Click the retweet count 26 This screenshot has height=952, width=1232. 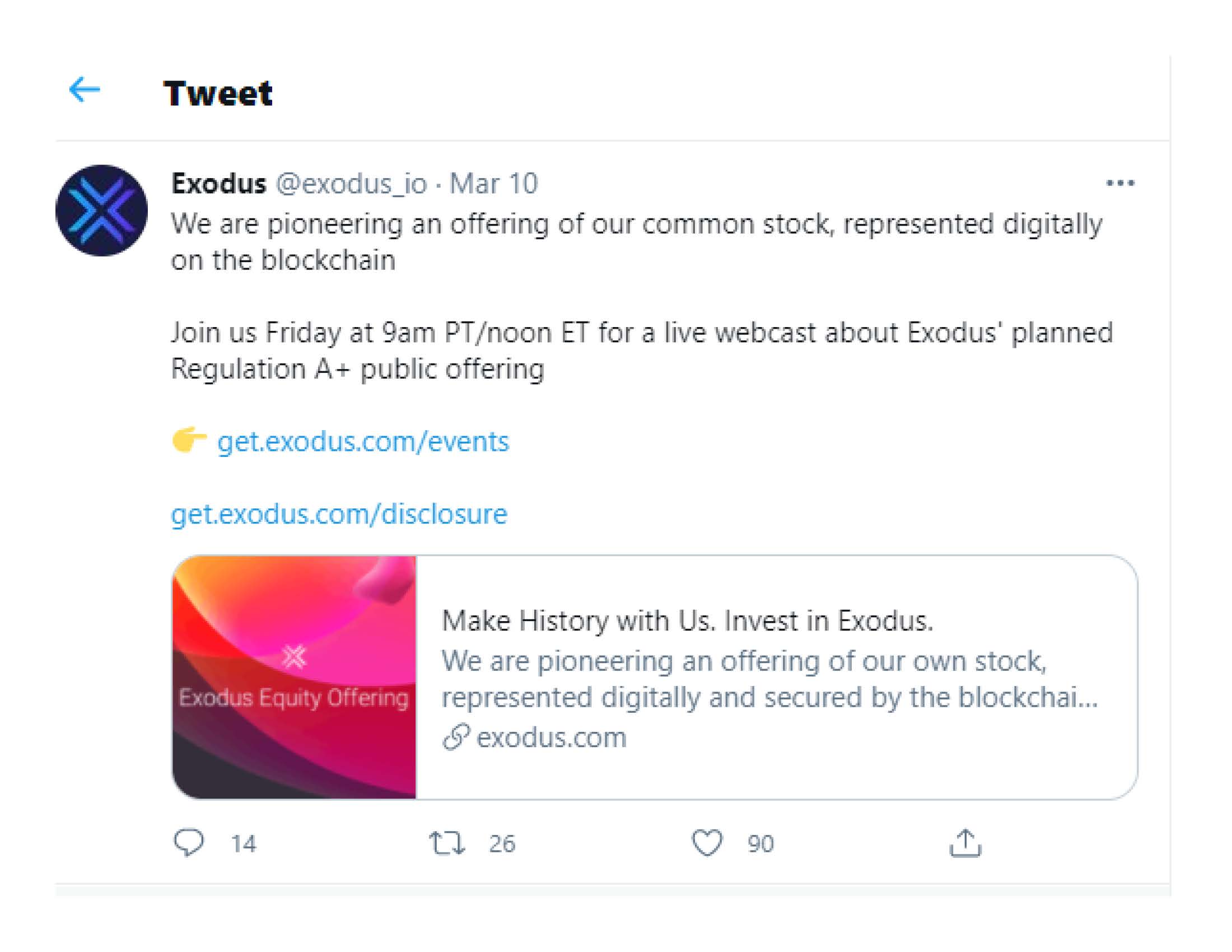pos(502,844)
